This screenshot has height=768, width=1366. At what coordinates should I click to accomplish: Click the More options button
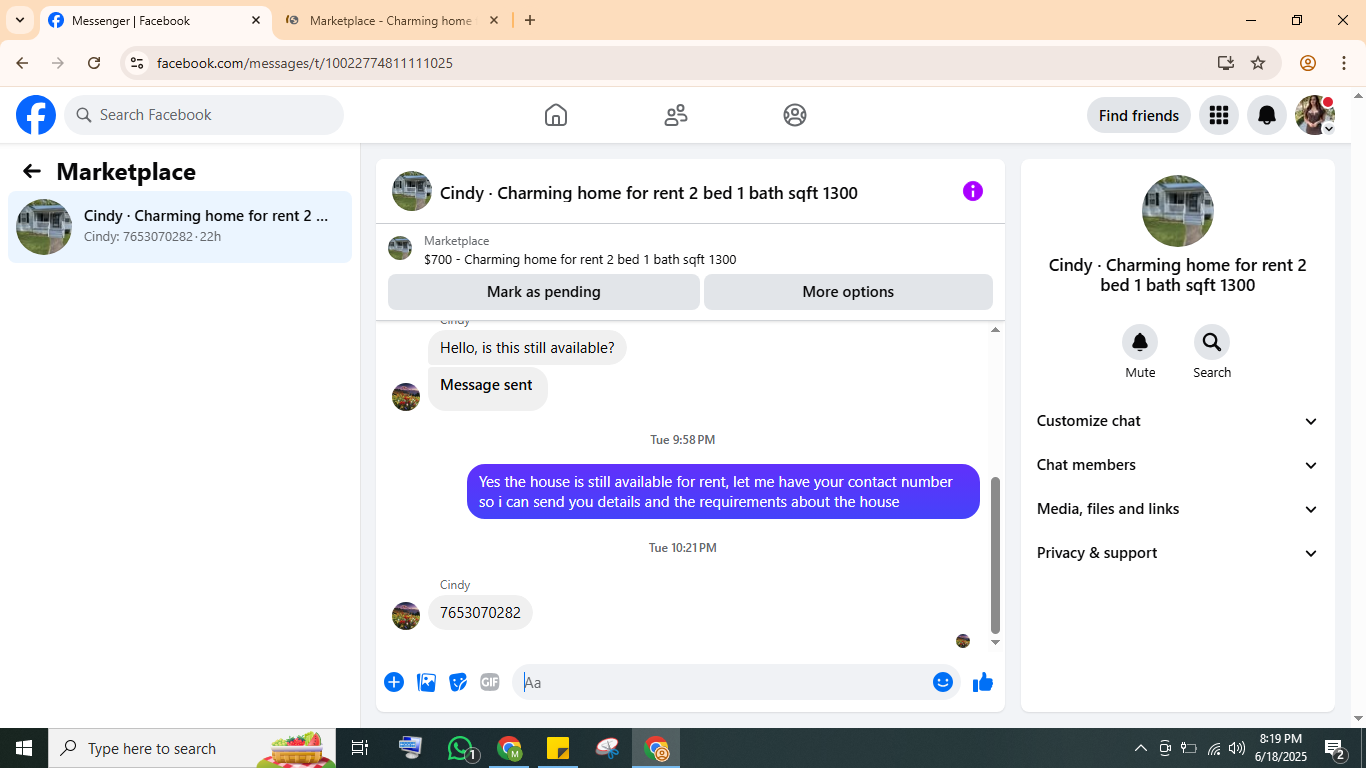(x=848, y=292)
